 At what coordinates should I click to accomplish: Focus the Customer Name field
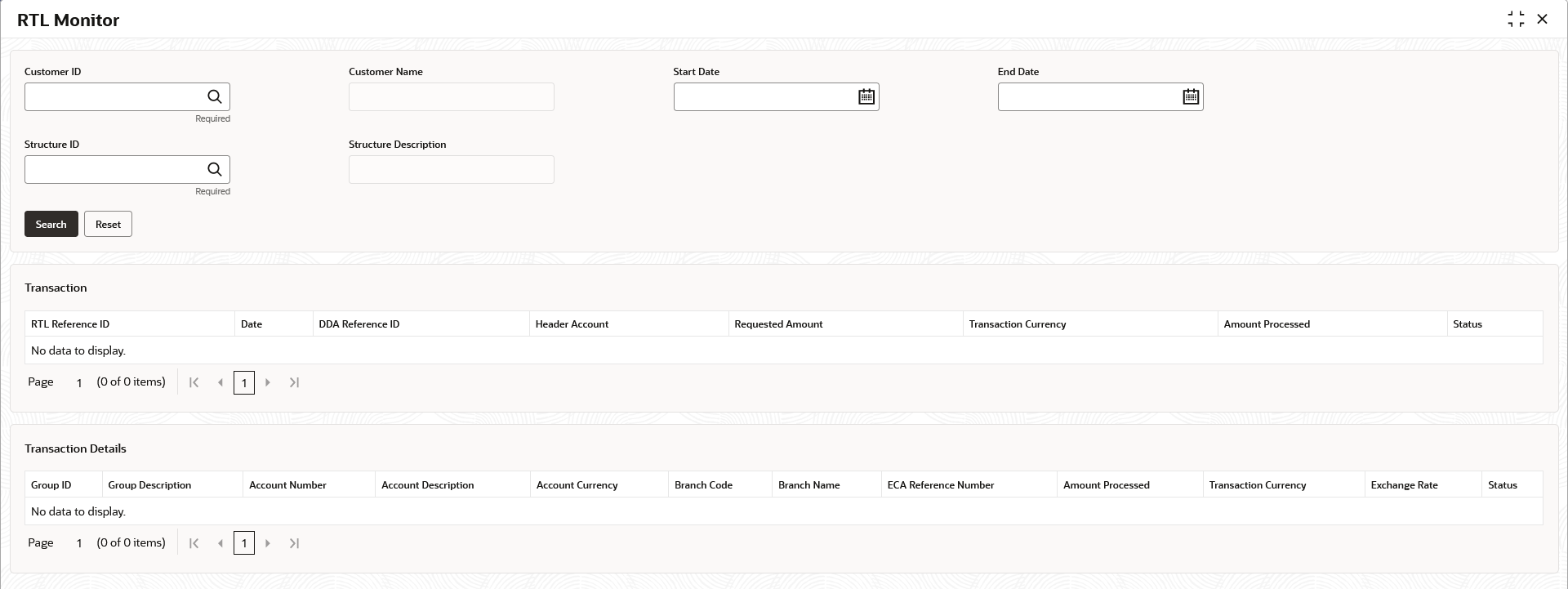pos(452,96)
